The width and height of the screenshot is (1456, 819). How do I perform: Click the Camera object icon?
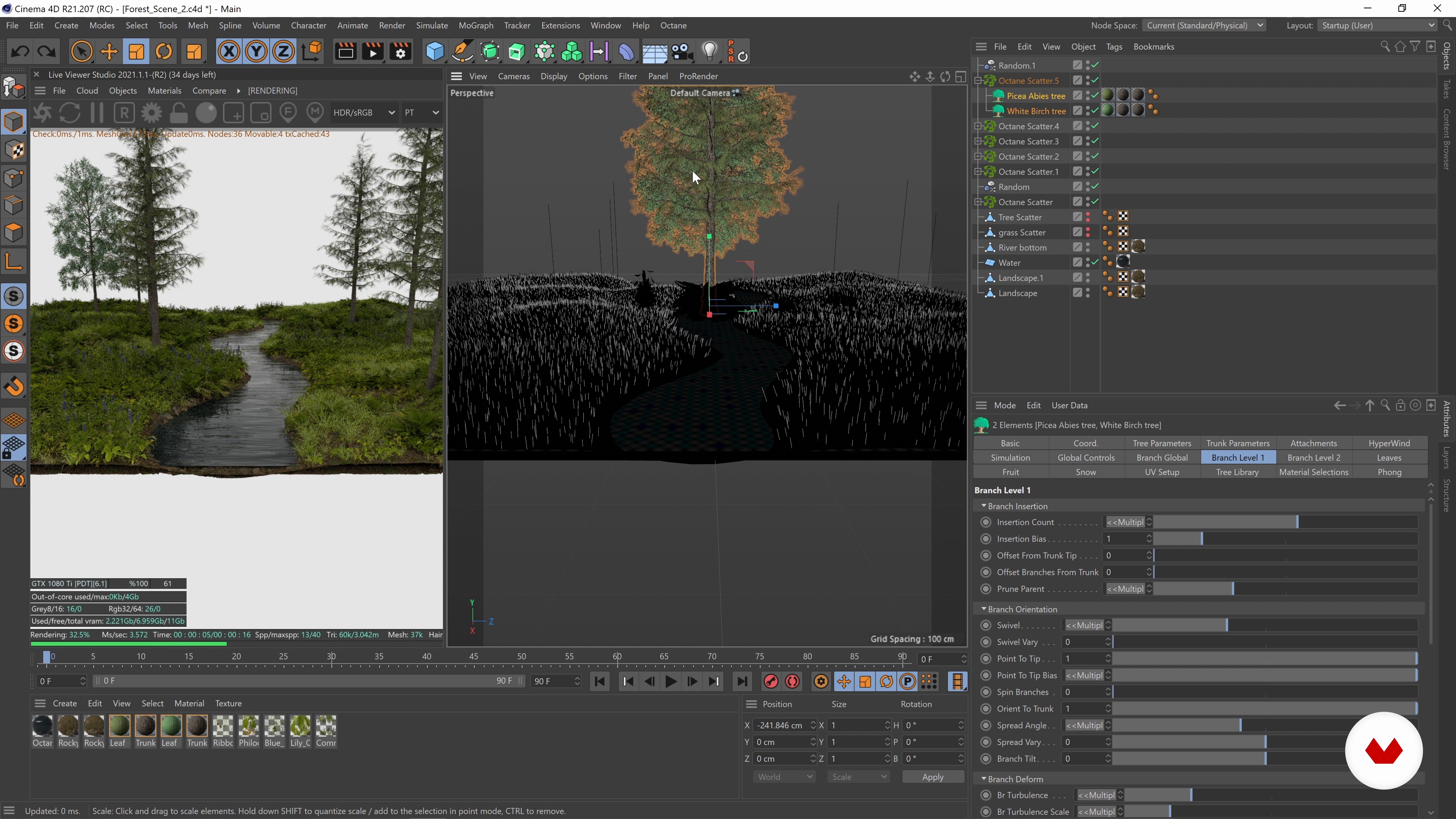682,52
